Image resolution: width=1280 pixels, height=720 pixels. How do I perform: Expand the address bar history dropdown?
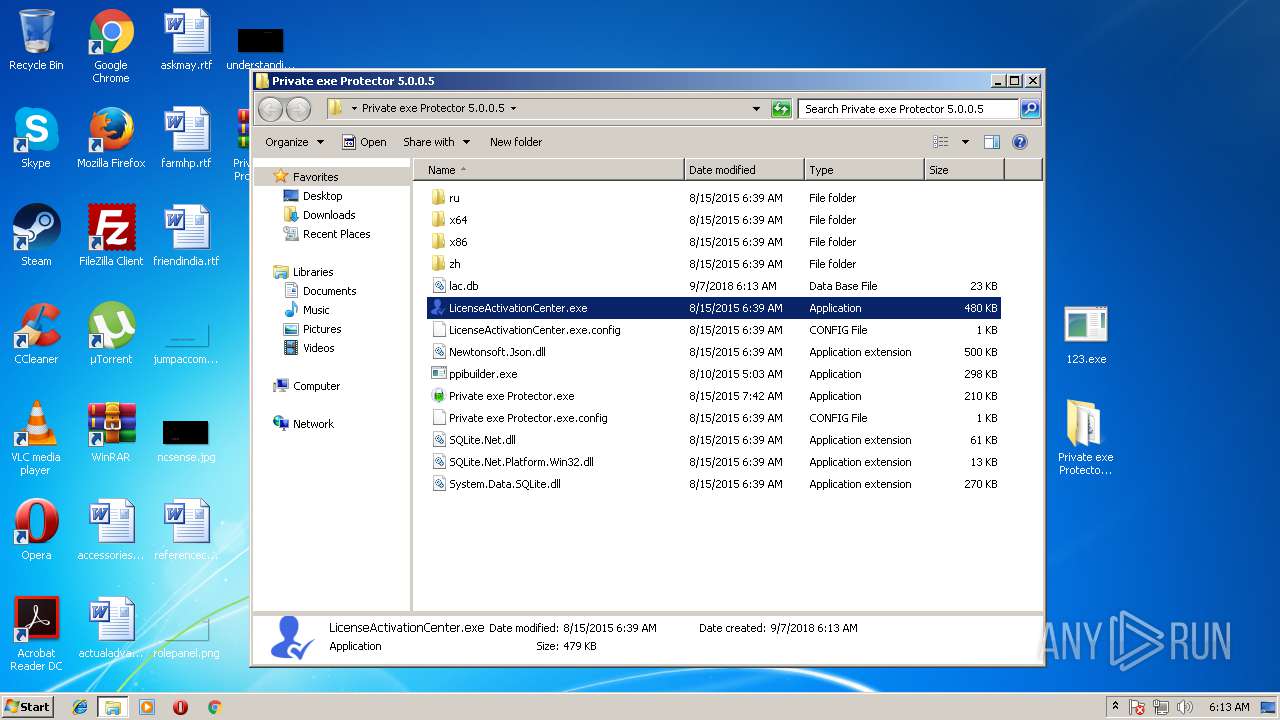click(x=756, y=109)
